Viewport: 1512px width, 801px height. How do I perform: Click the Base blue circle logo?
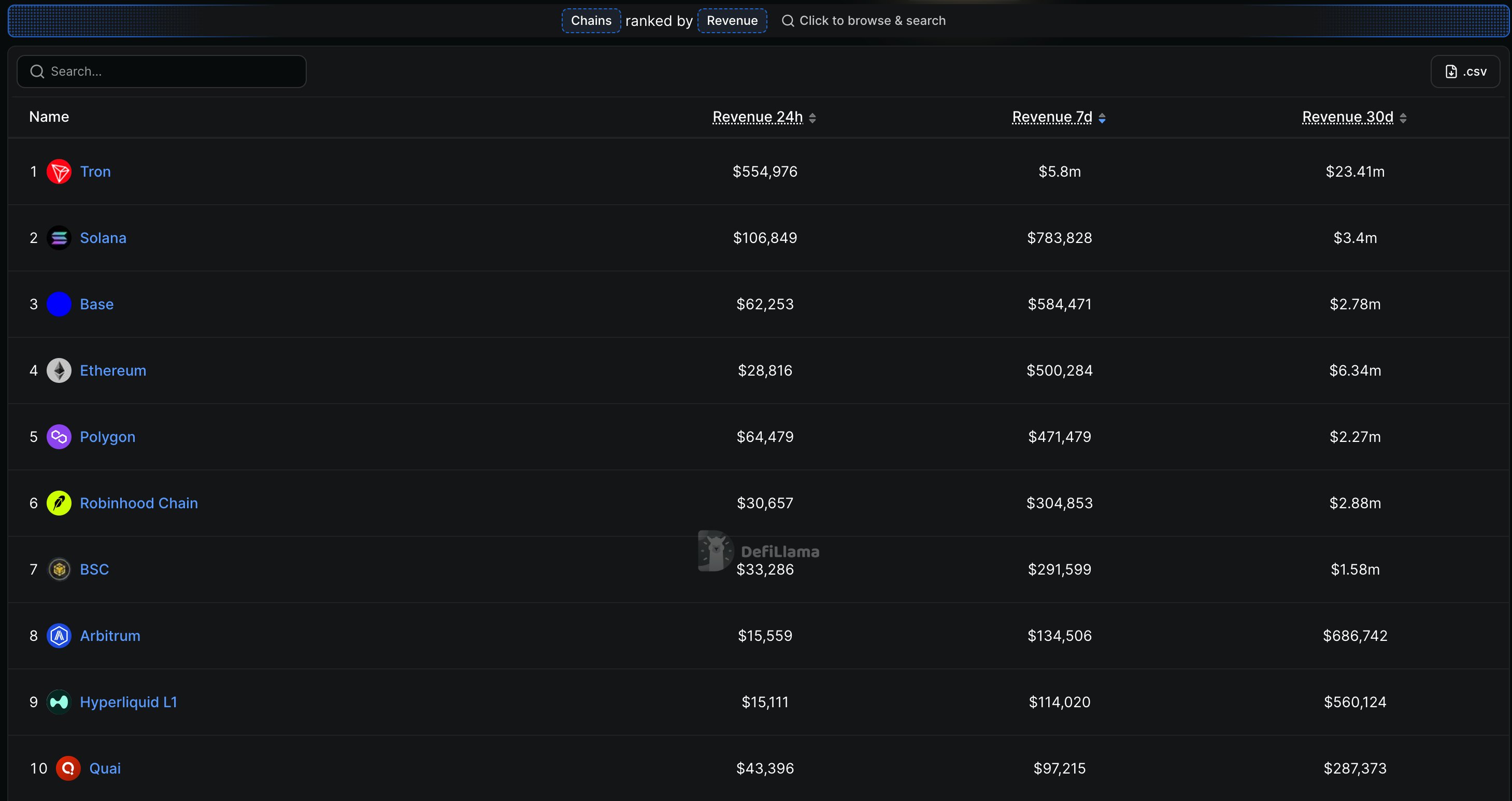point(59,304)
